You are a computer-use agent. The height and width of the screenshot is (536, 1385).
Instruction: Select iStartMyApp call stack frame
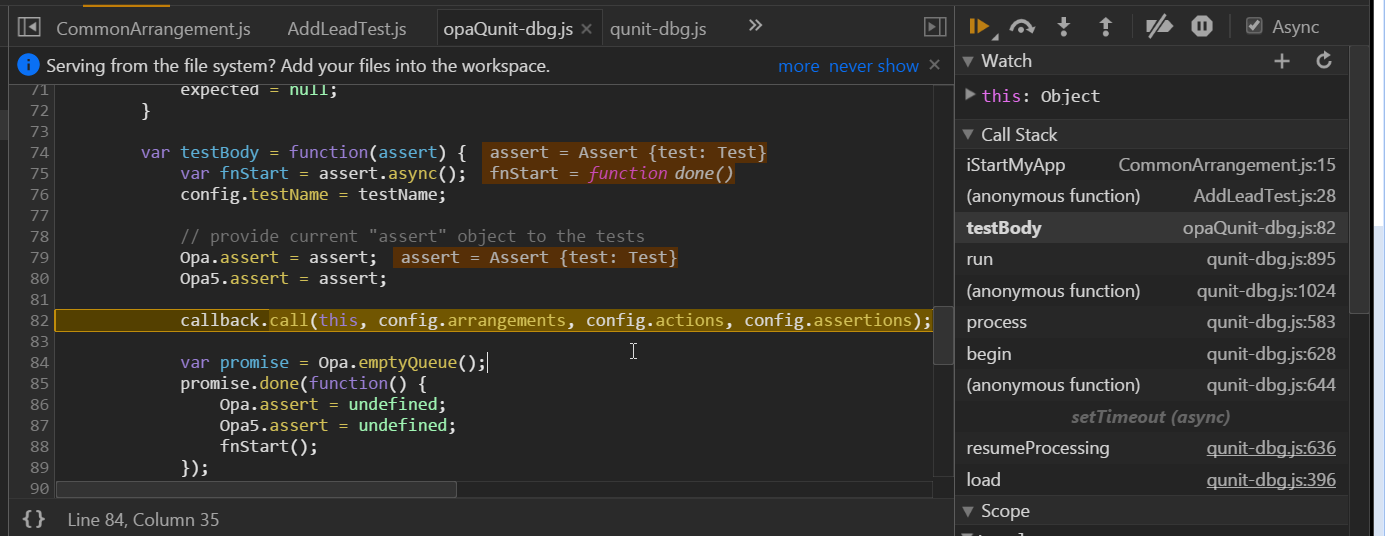coord(1151,165)
